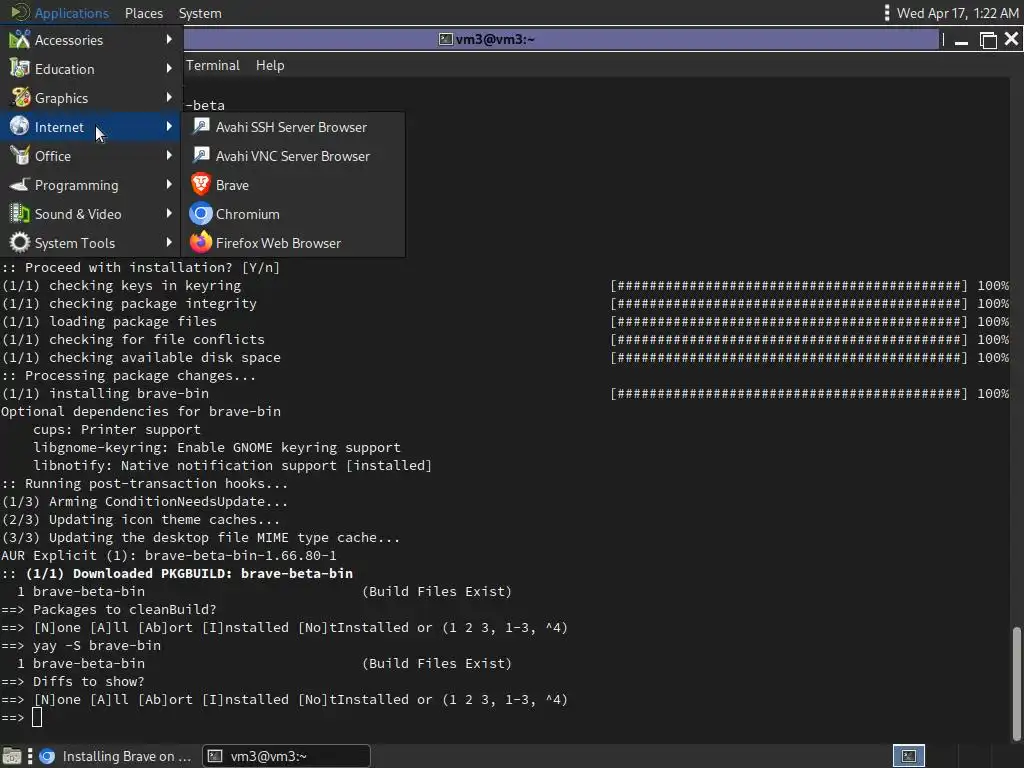Open the Education category icon
The height and width of the screenshot is (768, 1024).
[20, 69]
